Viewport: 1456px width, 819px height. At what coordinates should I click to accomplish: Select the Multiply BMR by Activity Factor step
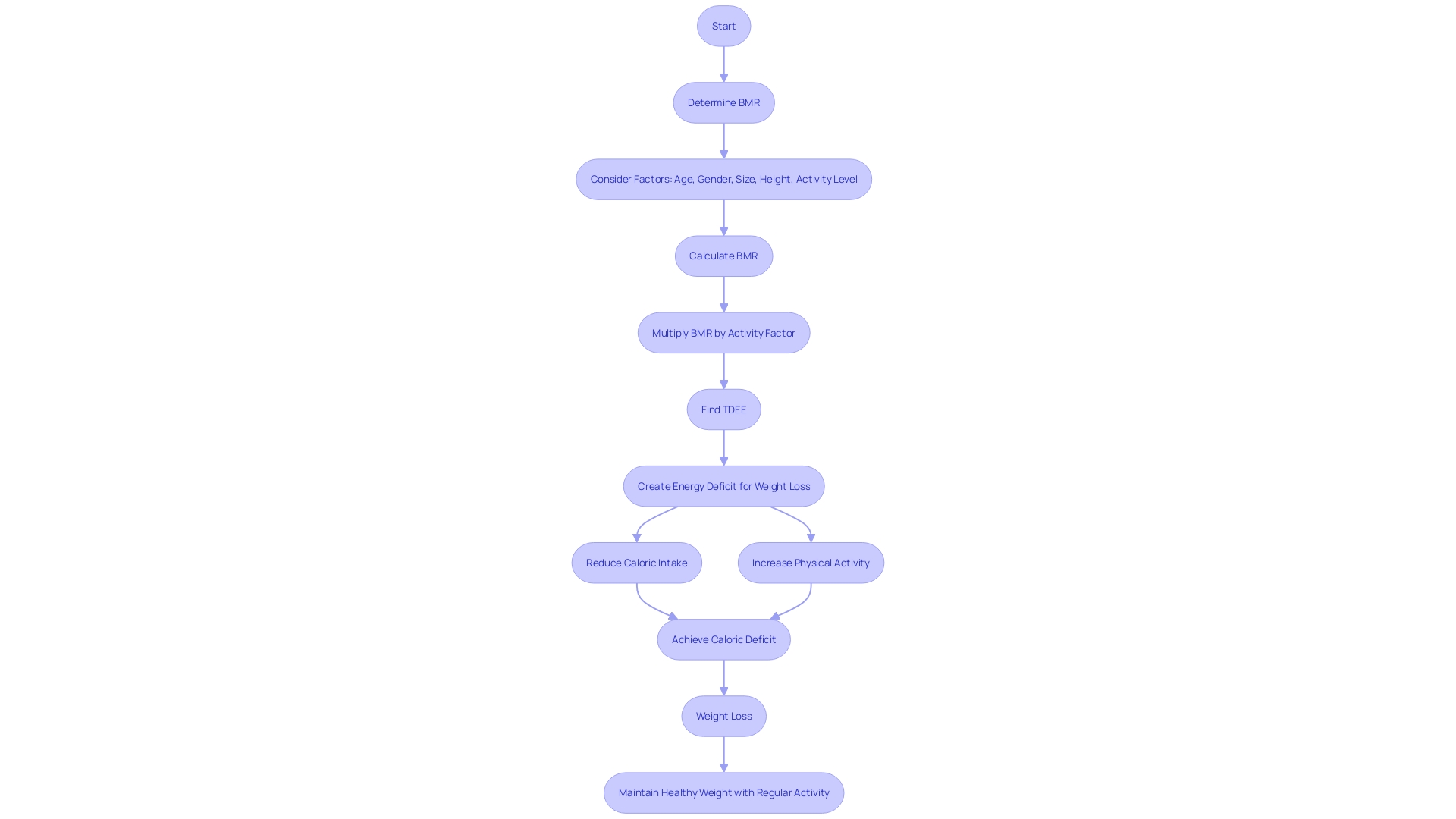click(x=723, y=332)
